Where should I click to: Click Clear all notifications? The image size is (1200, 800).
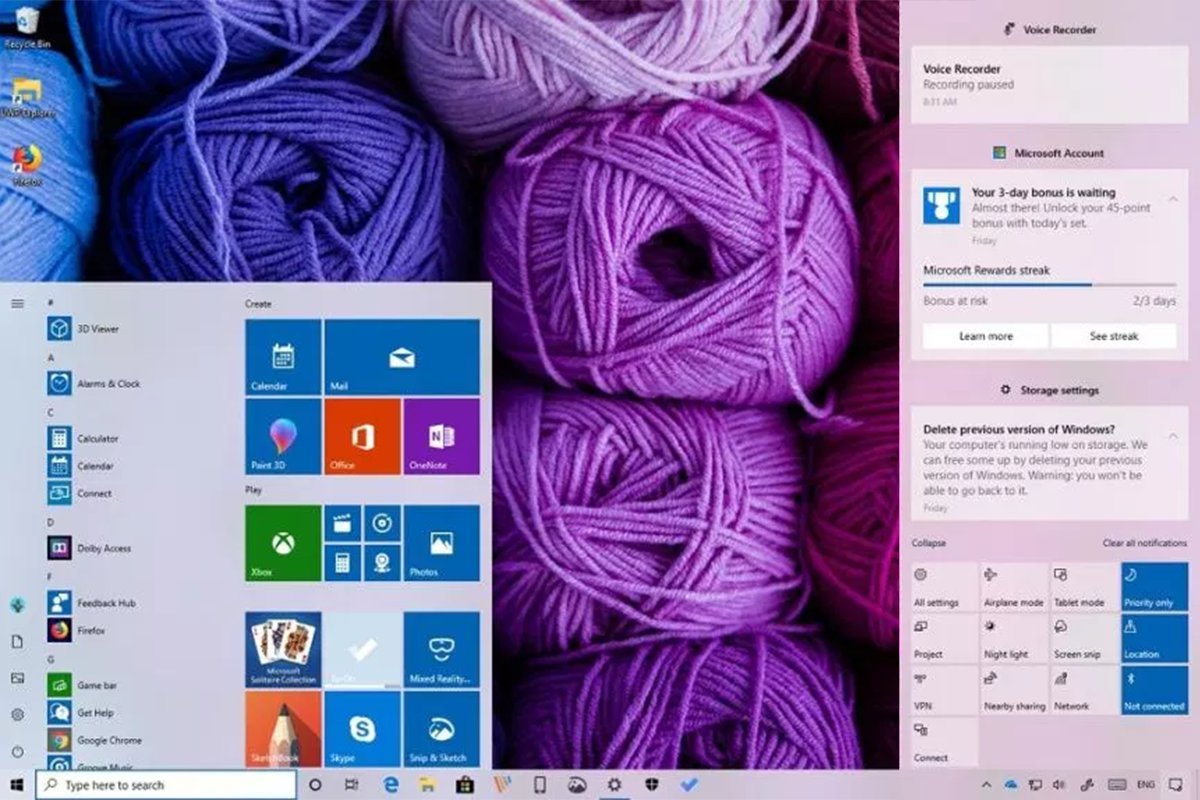pos(1144,543)
